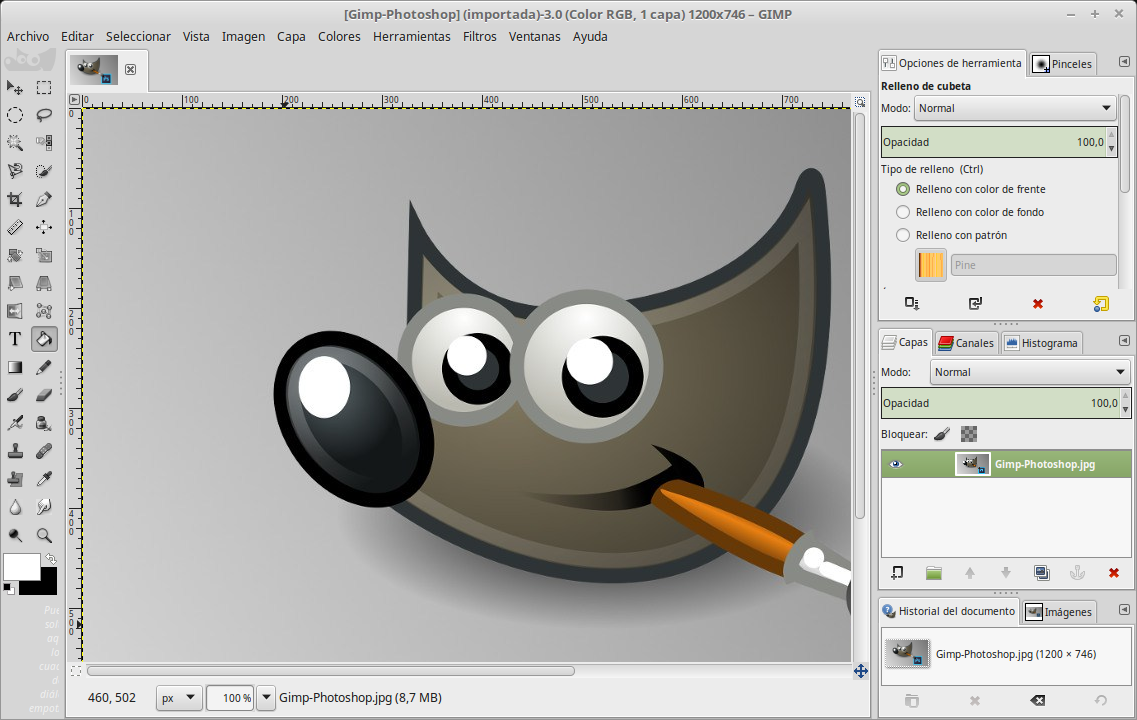Duplicate the Gimp-Photoshop.jpg layer
Screen dimensions: 1137x720
1041,573
